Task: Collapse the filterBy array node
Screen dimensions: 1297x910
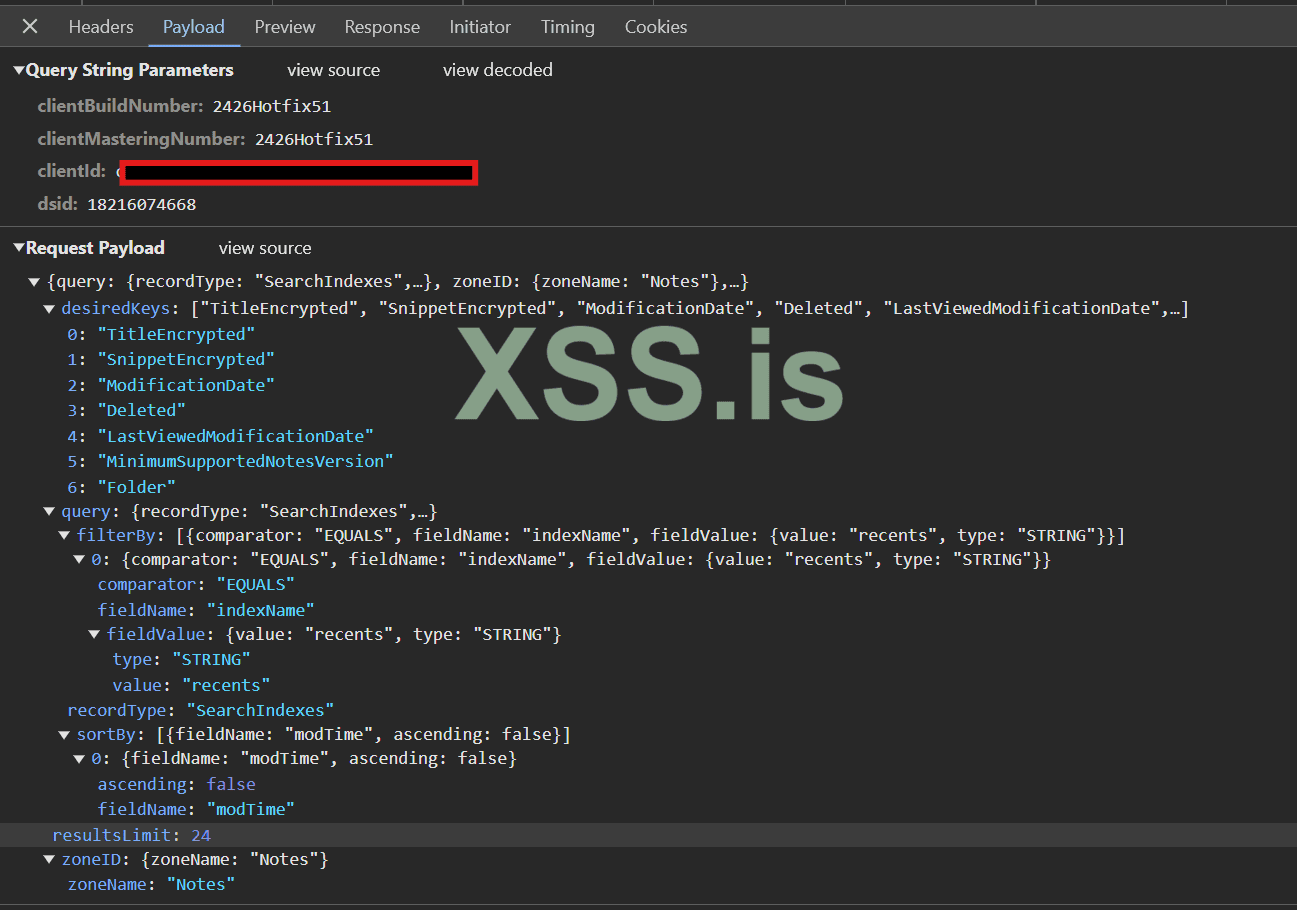Action: click(x=64, y=537)
